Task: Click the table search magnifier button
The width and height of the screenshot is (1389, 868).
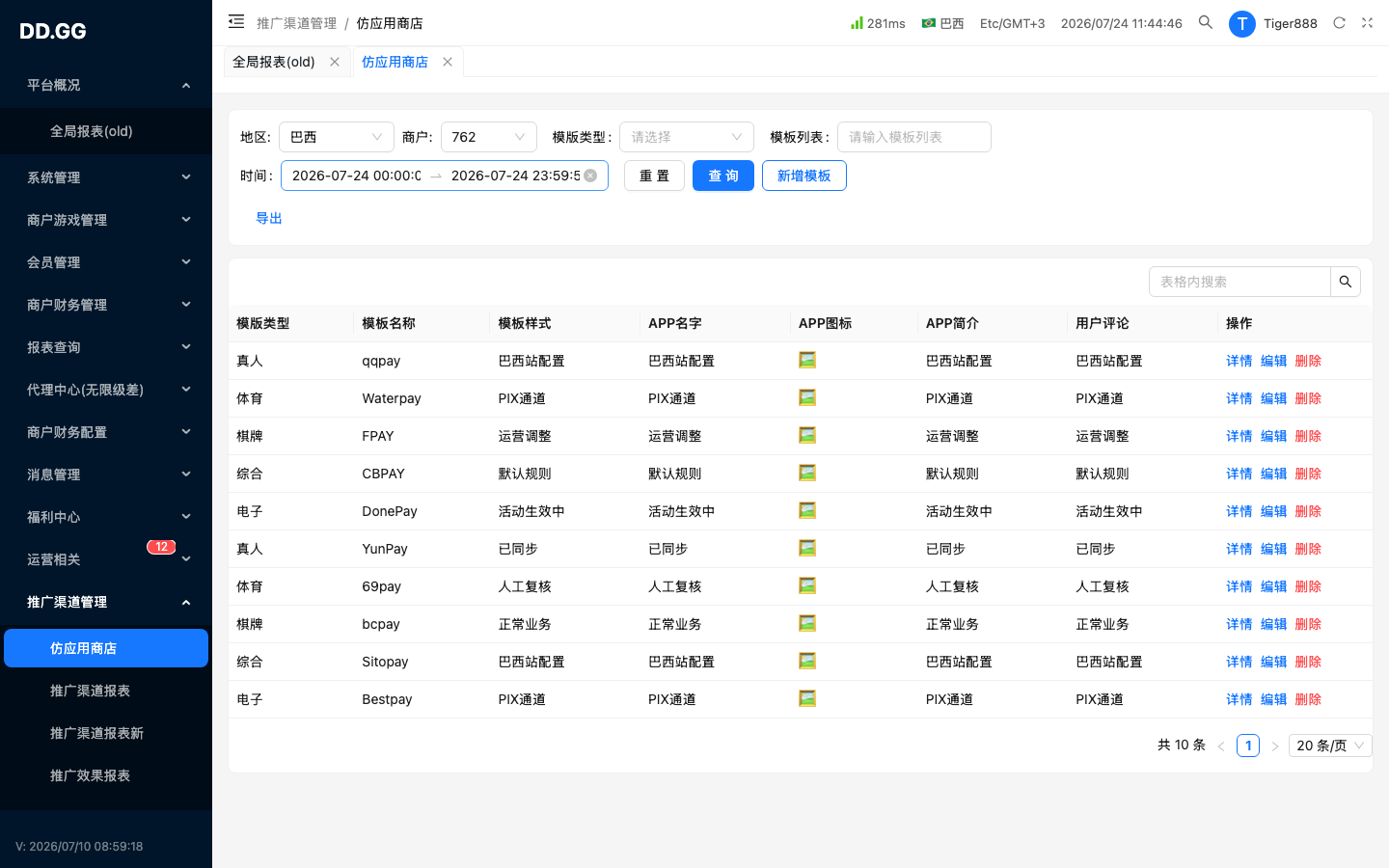Action: (x=1346, y=282)
